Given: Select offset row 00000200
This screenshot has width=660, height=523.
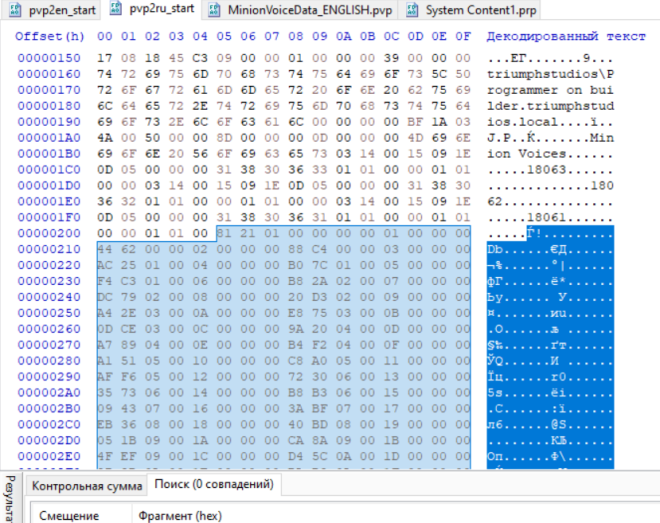Looking at the screenshot, I should [x=49, y=234].
